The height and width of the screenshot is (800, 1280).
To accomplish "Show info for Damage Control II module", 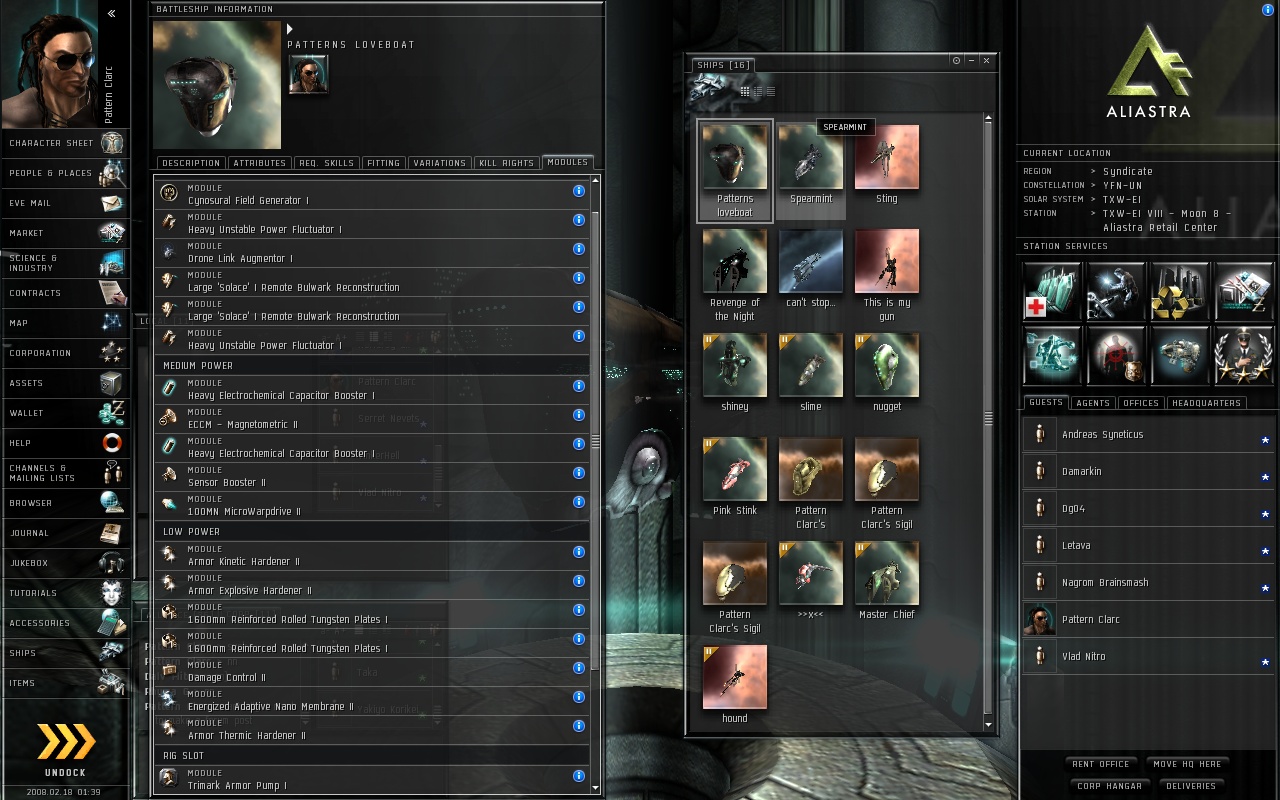I will click(x=579, y=668).
